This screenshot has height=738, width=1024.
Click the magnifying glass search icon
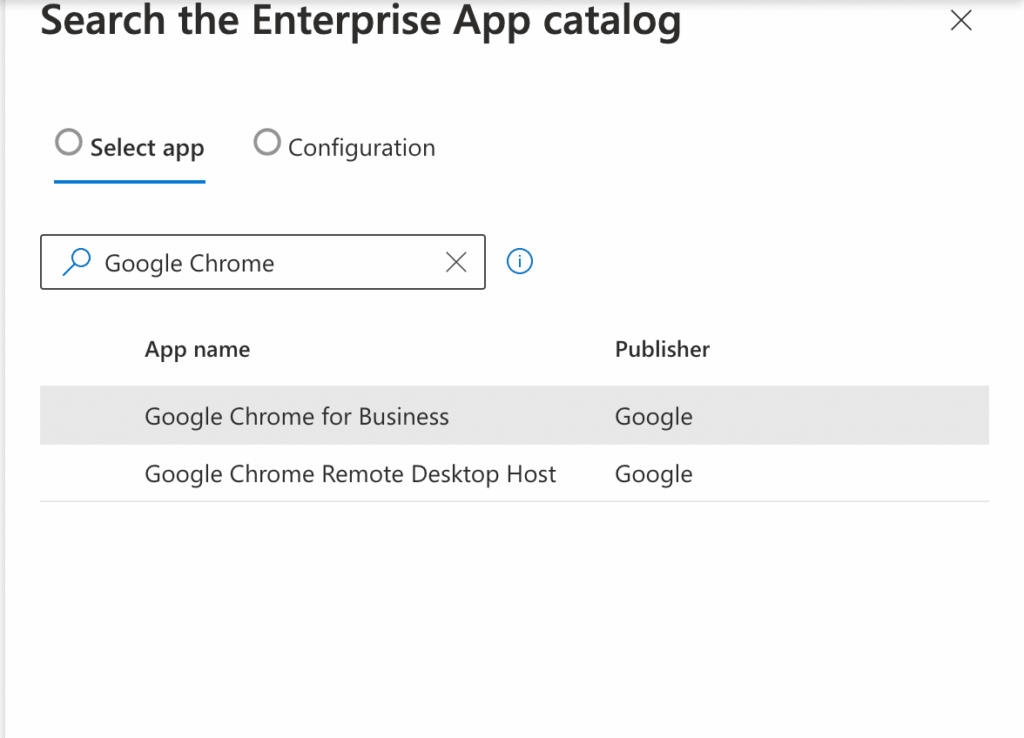[74, 262]
